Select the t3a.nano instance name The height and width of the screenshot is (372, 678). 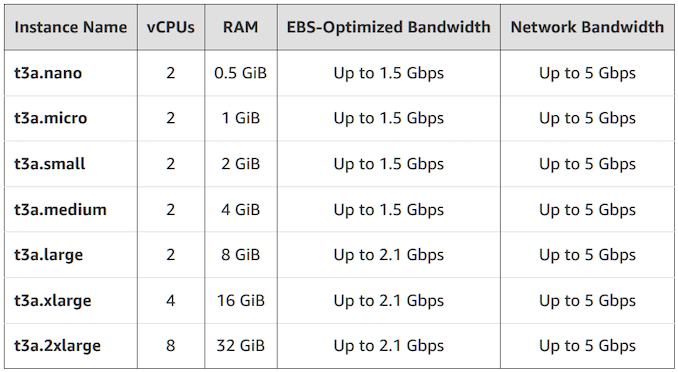point(48,73)
